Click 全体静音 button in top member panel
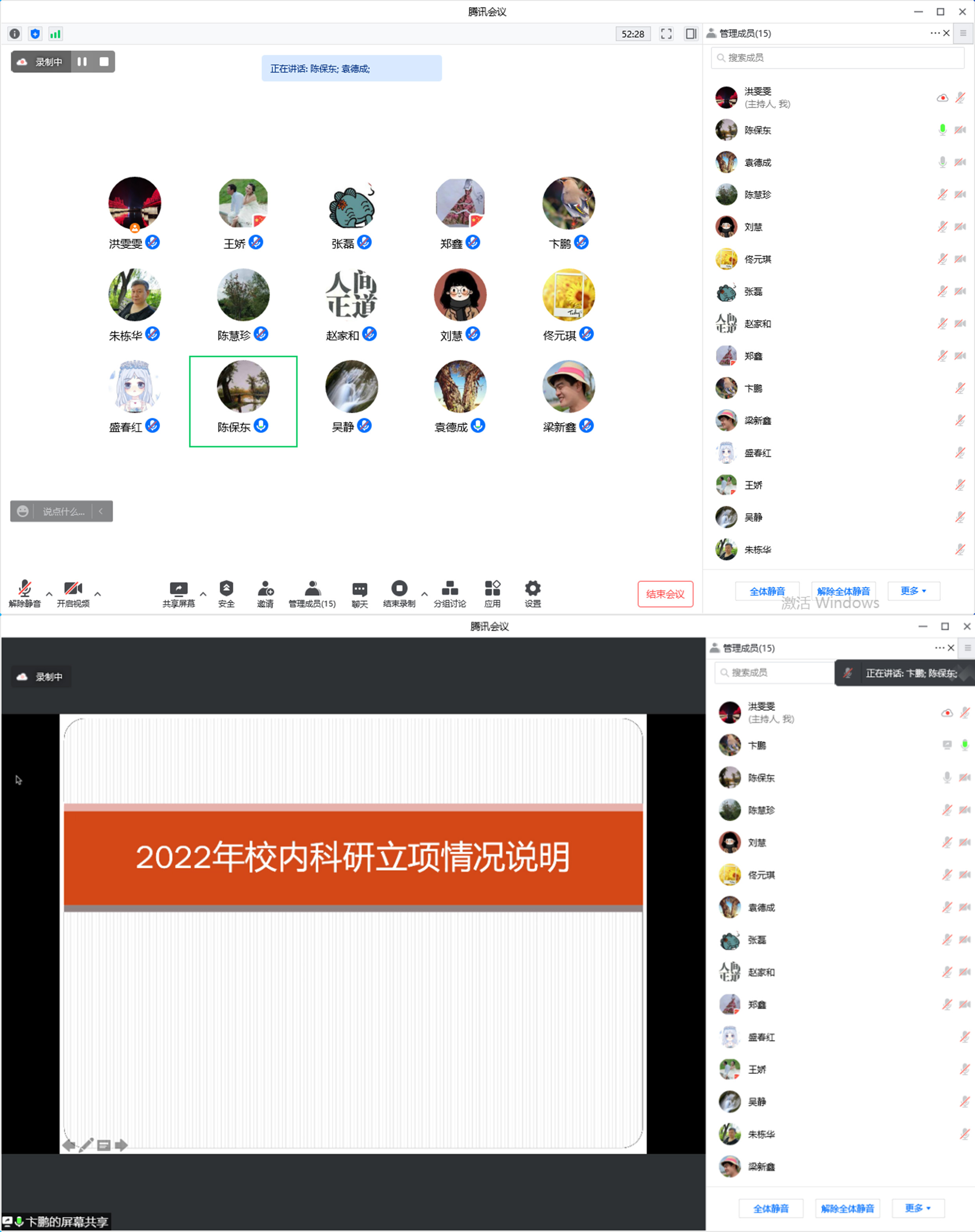 (x=767, y=591)
